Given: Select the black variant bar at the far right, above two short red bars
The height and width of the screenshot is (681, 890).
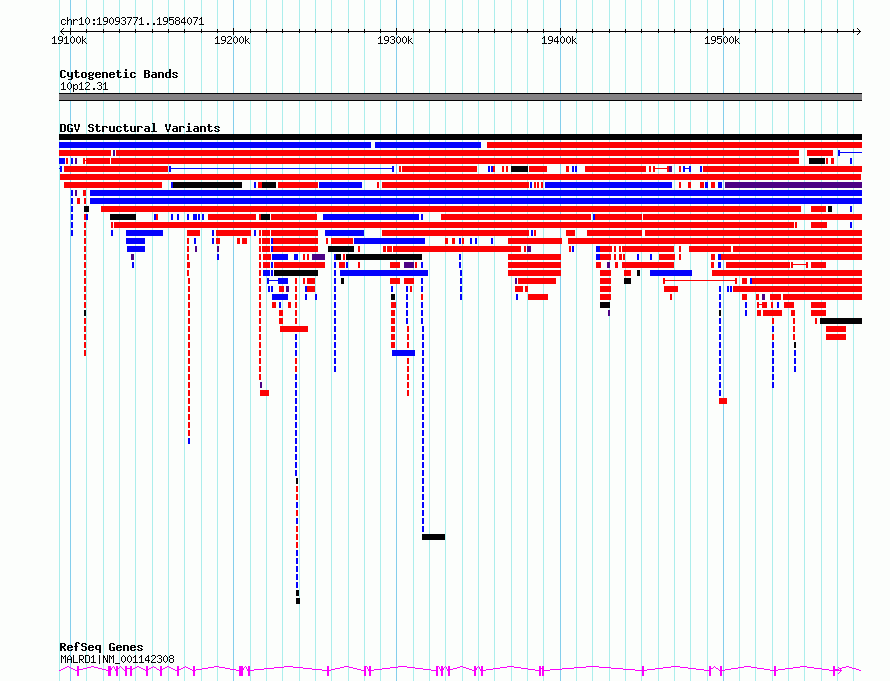Looking at the screenshot, I should click(841, 321).
